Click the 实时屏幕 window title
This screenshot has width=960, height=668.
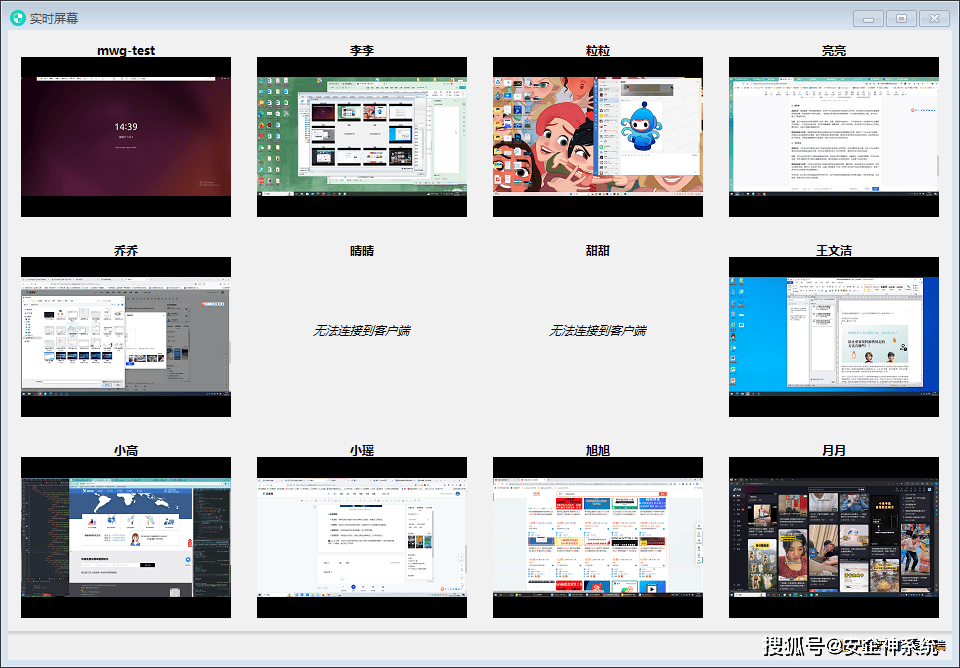pyautogui.click(x=54, y=18)
